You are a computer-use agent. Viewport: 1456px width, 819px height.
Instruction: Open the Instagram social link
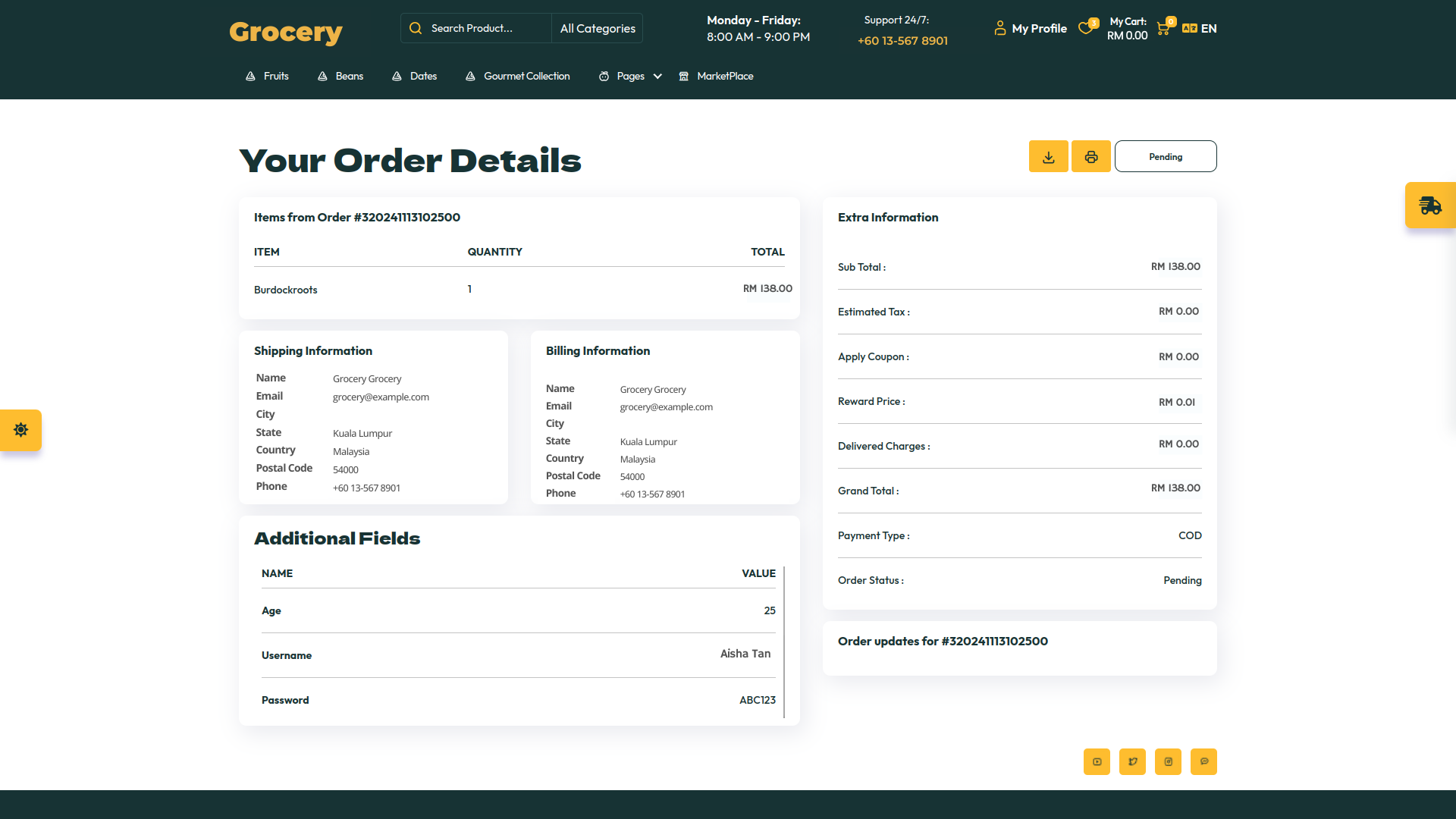point(1168,761)
